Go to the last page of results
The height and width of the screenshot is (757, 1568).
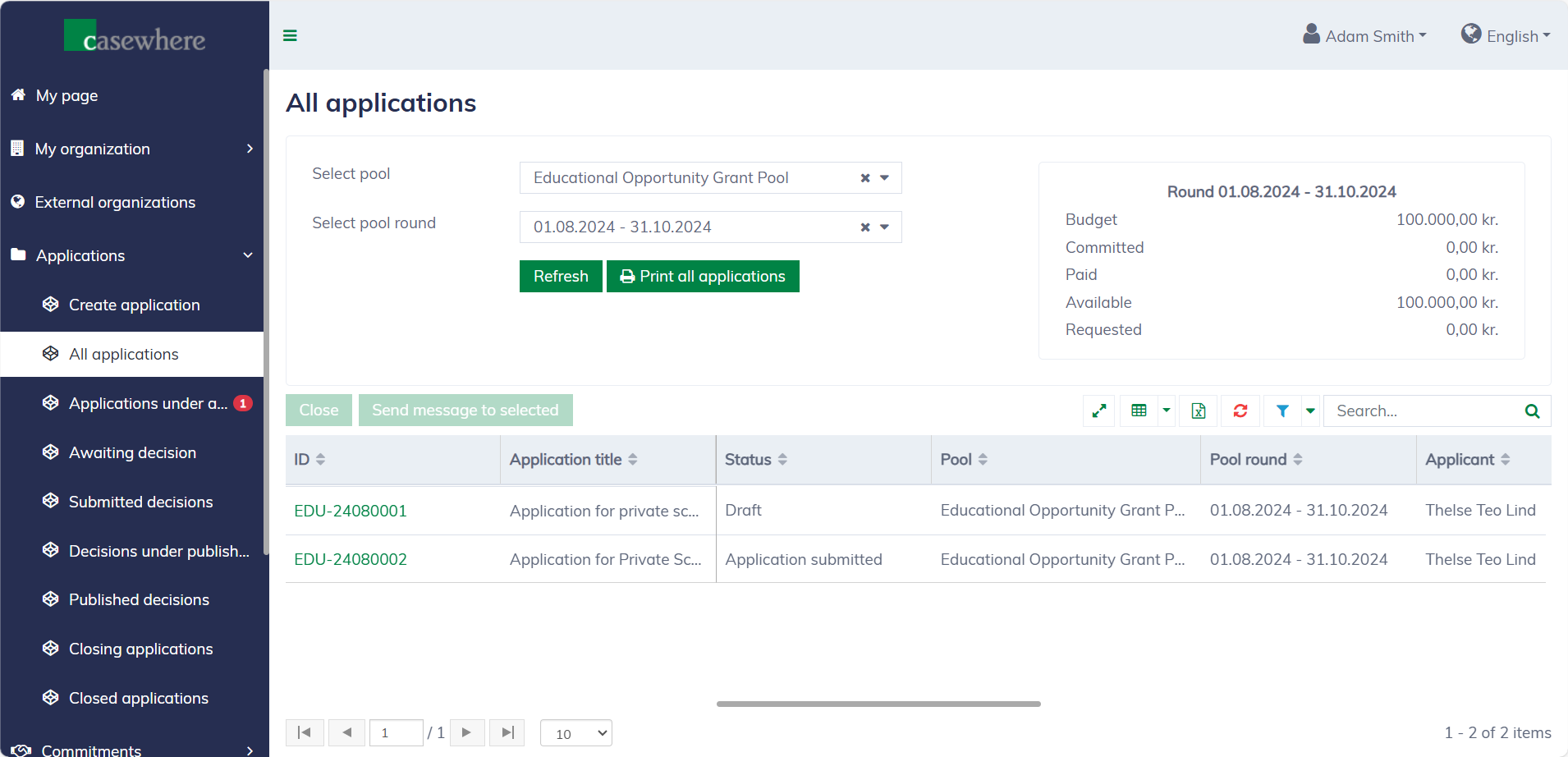pyautogui.click(x=507, y=732)
